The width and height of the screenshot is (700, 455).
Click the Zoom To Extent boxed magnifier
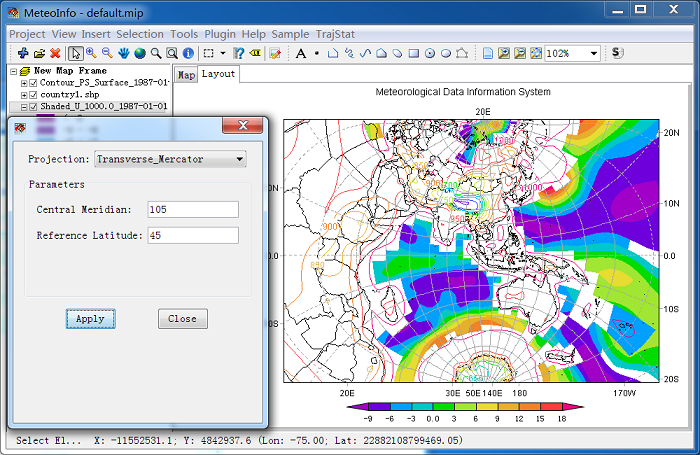tap(172, 54)
